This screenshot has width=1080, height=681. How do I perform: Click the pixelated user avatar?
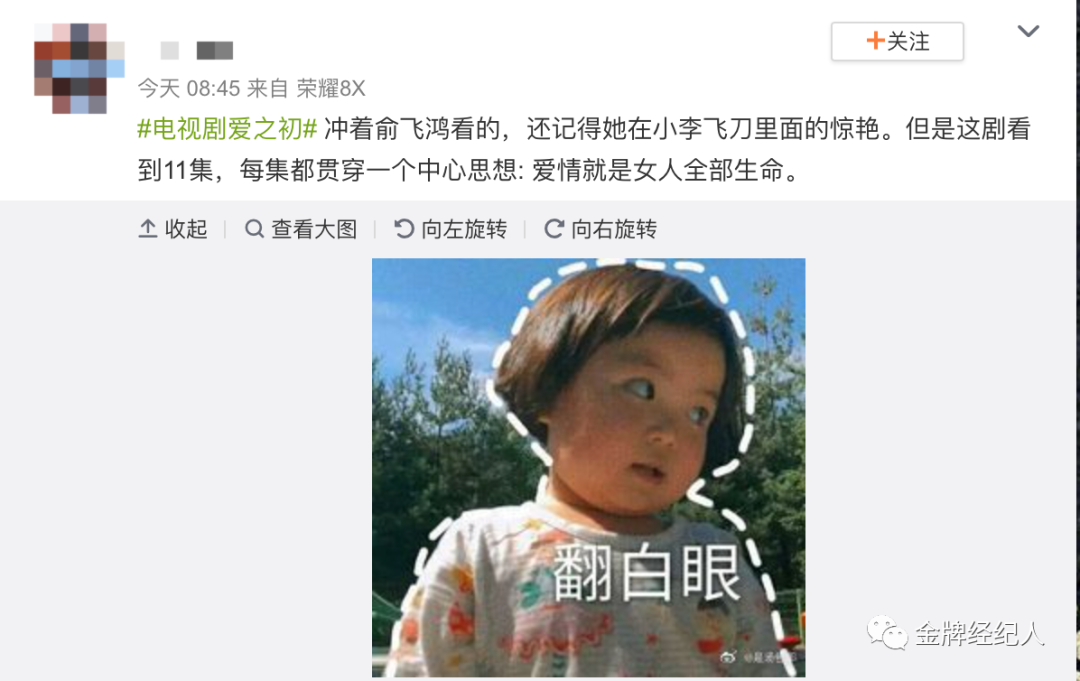(x=79, y=68)
